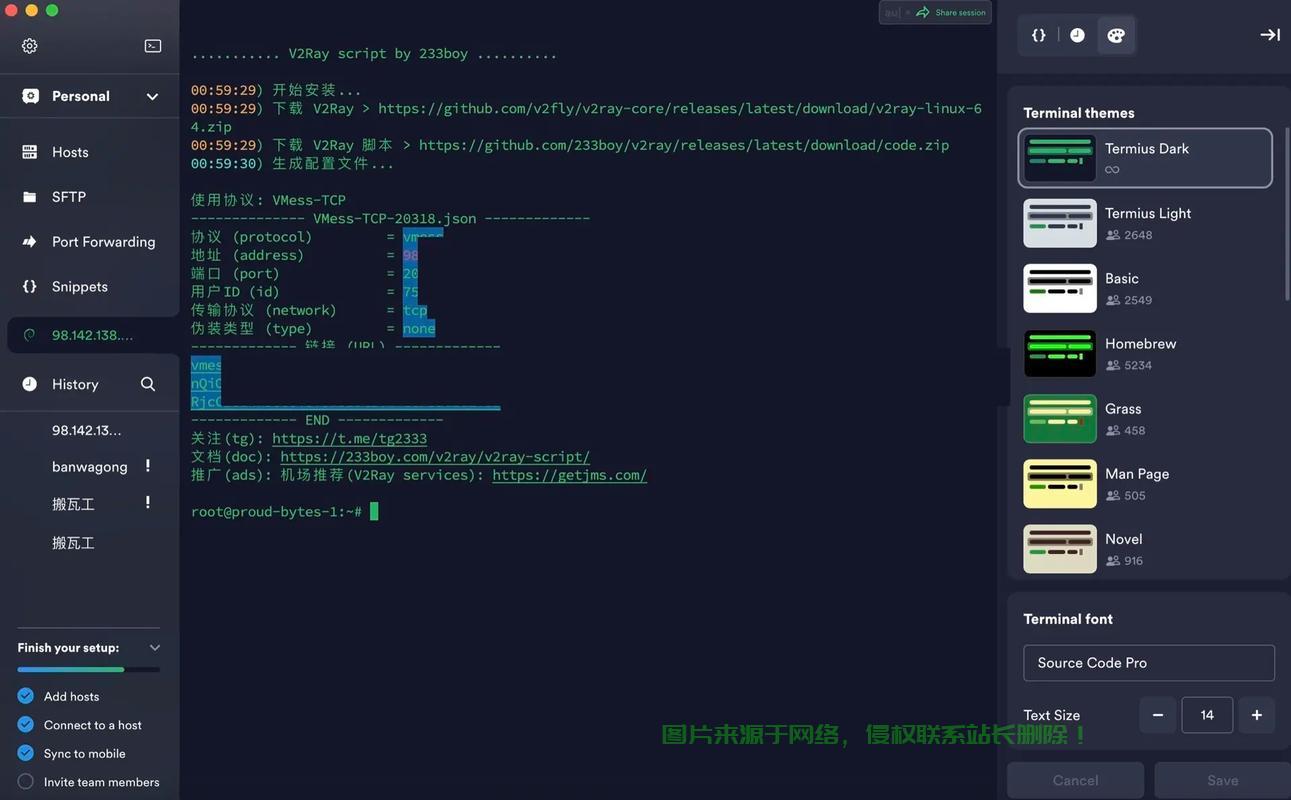
Task: Click Snippets braces sidebar icon
Action: [x=30, y=287]
